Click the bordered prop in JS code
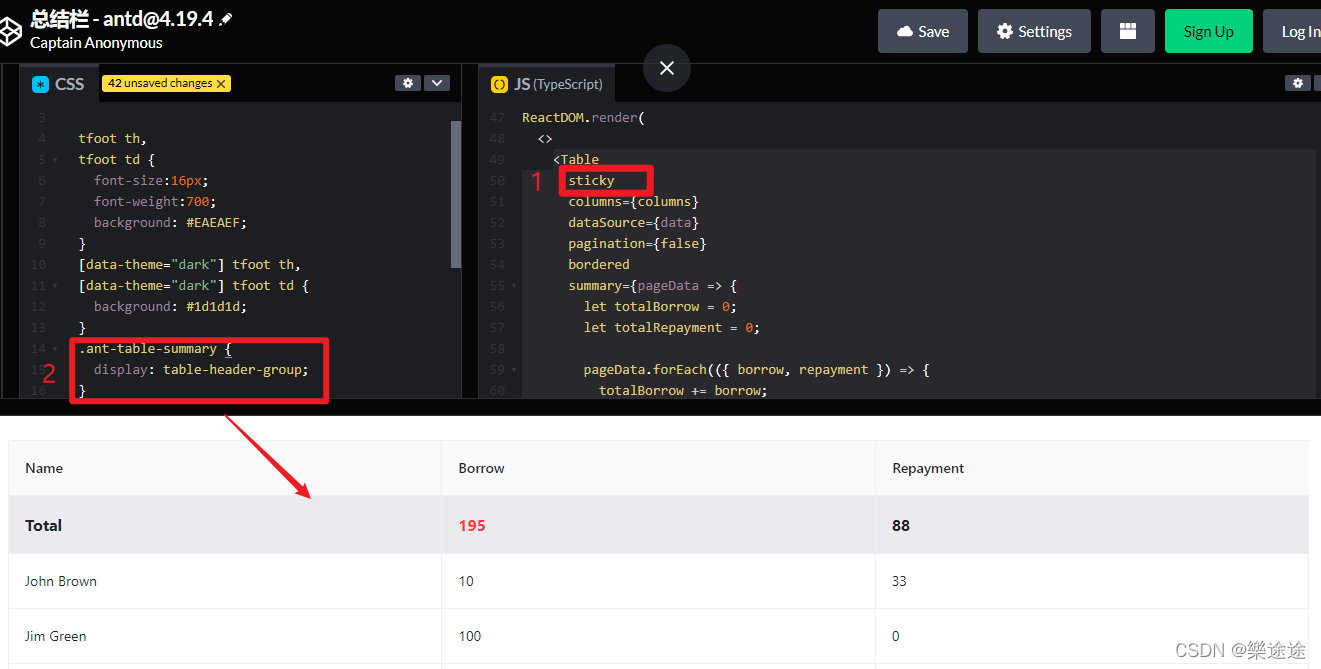Image resolution: width=1321 pixels, height=669 pixels. (x=599, y=265)
